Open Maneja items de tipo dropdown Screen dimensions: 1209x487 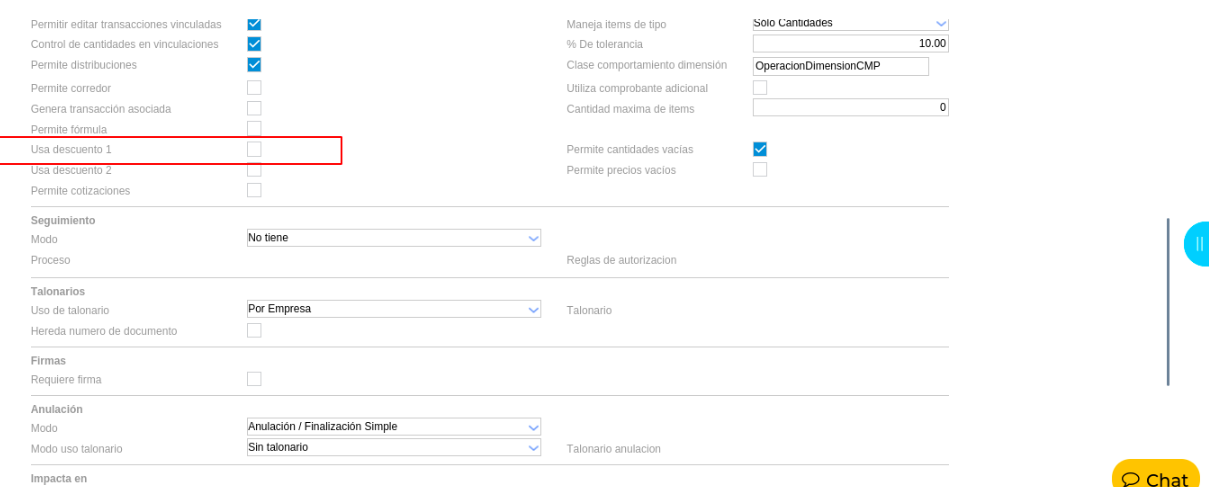click(851, 23)
